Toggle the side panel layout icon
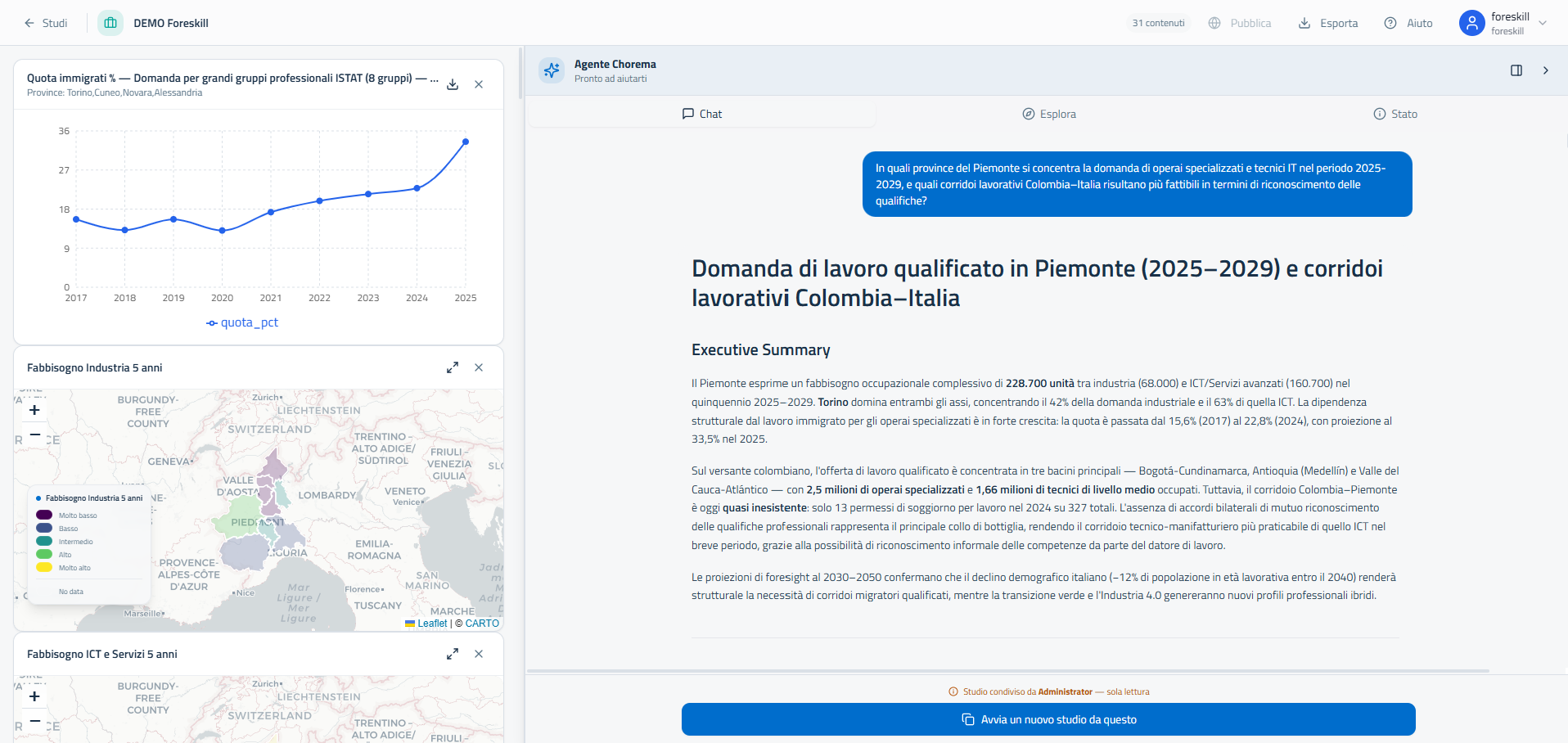Screen dimensions: 1568x743 pos(1516,70)
